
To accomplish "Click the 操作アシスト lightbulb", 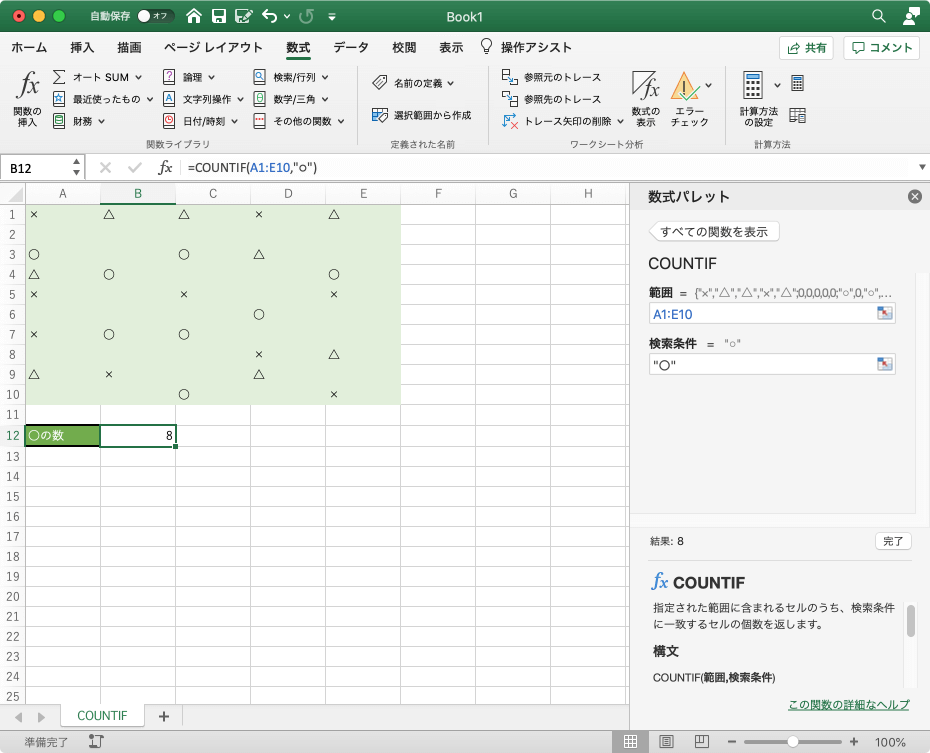I will click(486, 46).
